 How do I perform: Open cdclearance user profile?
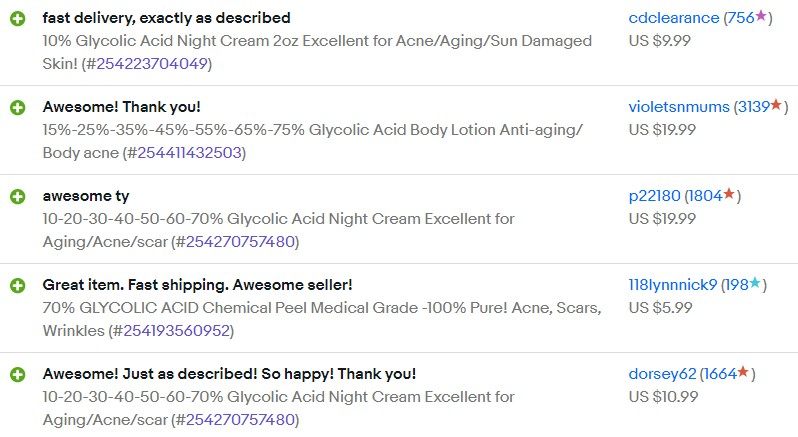[x=673, y=18]
